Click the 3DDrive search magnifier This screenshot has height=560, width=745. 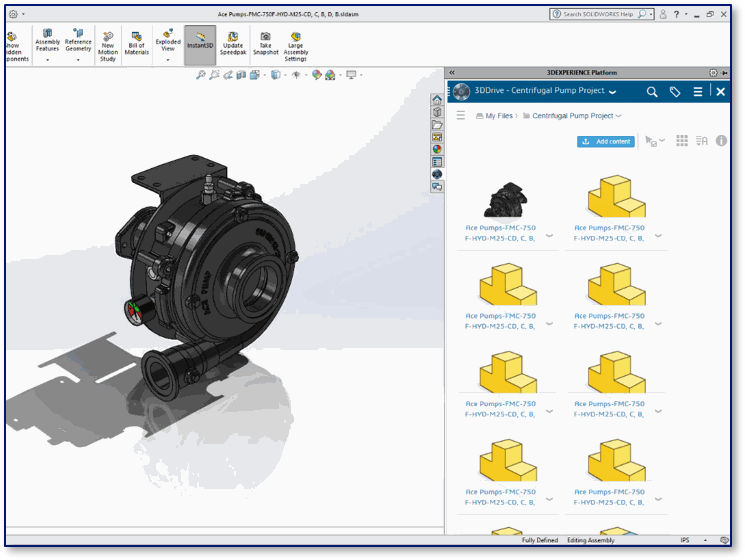[x=652, y=92]
